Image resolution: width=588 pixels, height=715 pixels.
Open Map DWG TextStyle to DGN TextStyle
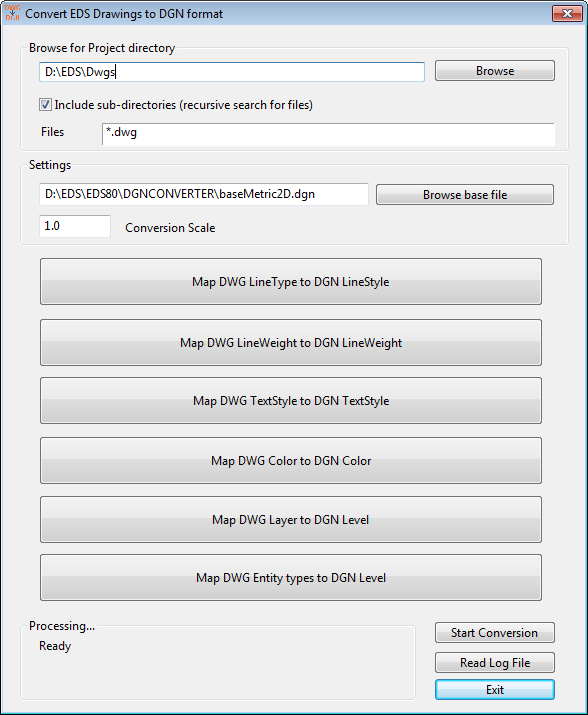(x=291, y=400)
